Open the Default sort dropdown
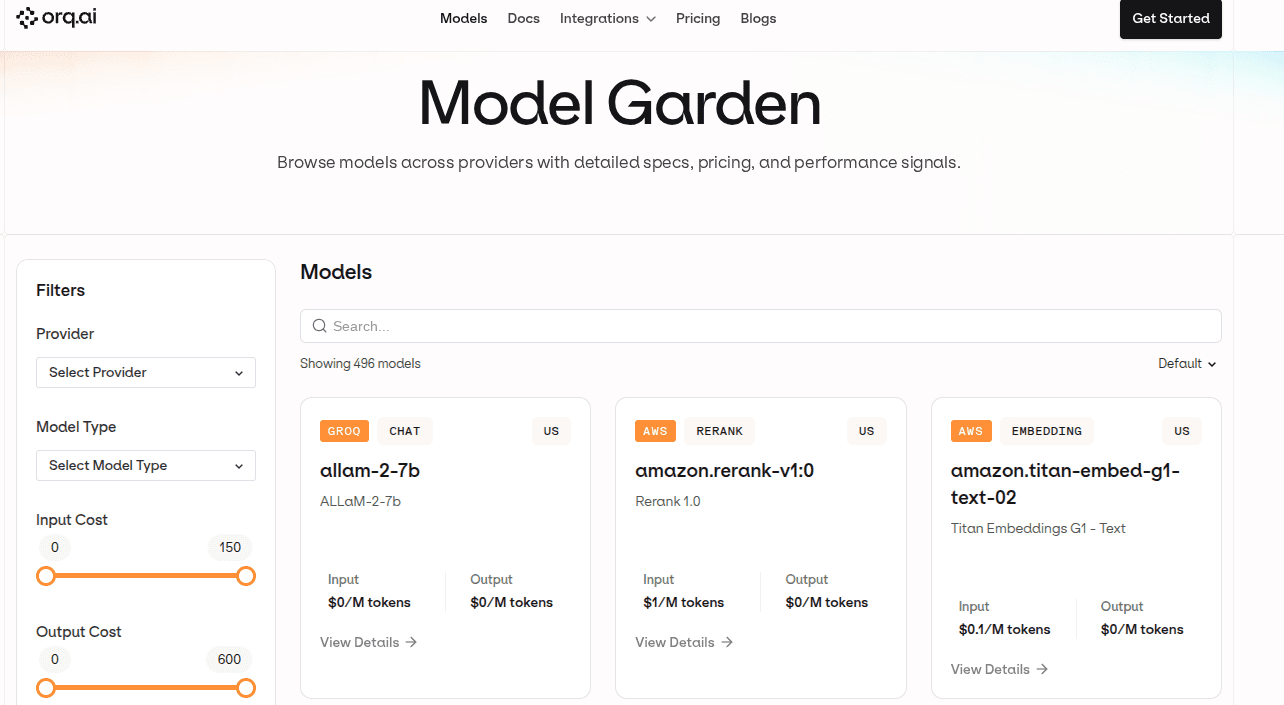 click(x=1188, y=364)
